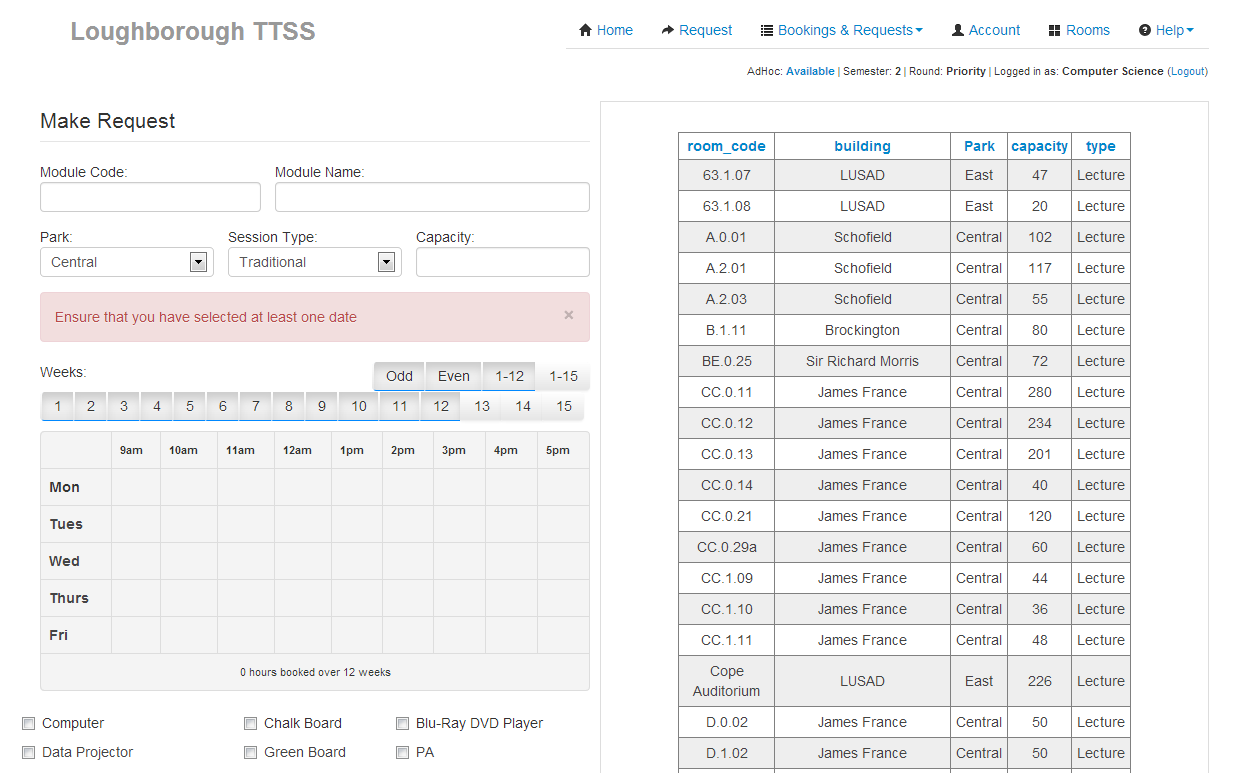Click room code CC.0.29a cell
Viewport: 1252px width, 773px height.
727,547
